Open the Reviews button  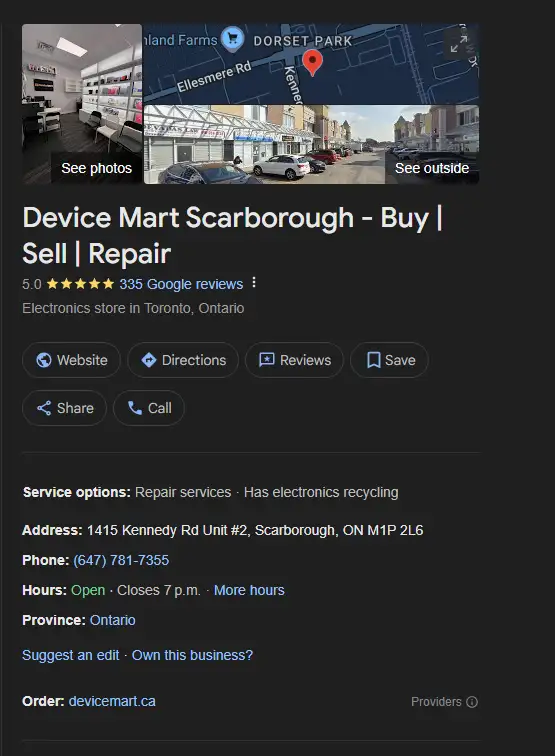[294, 360]
